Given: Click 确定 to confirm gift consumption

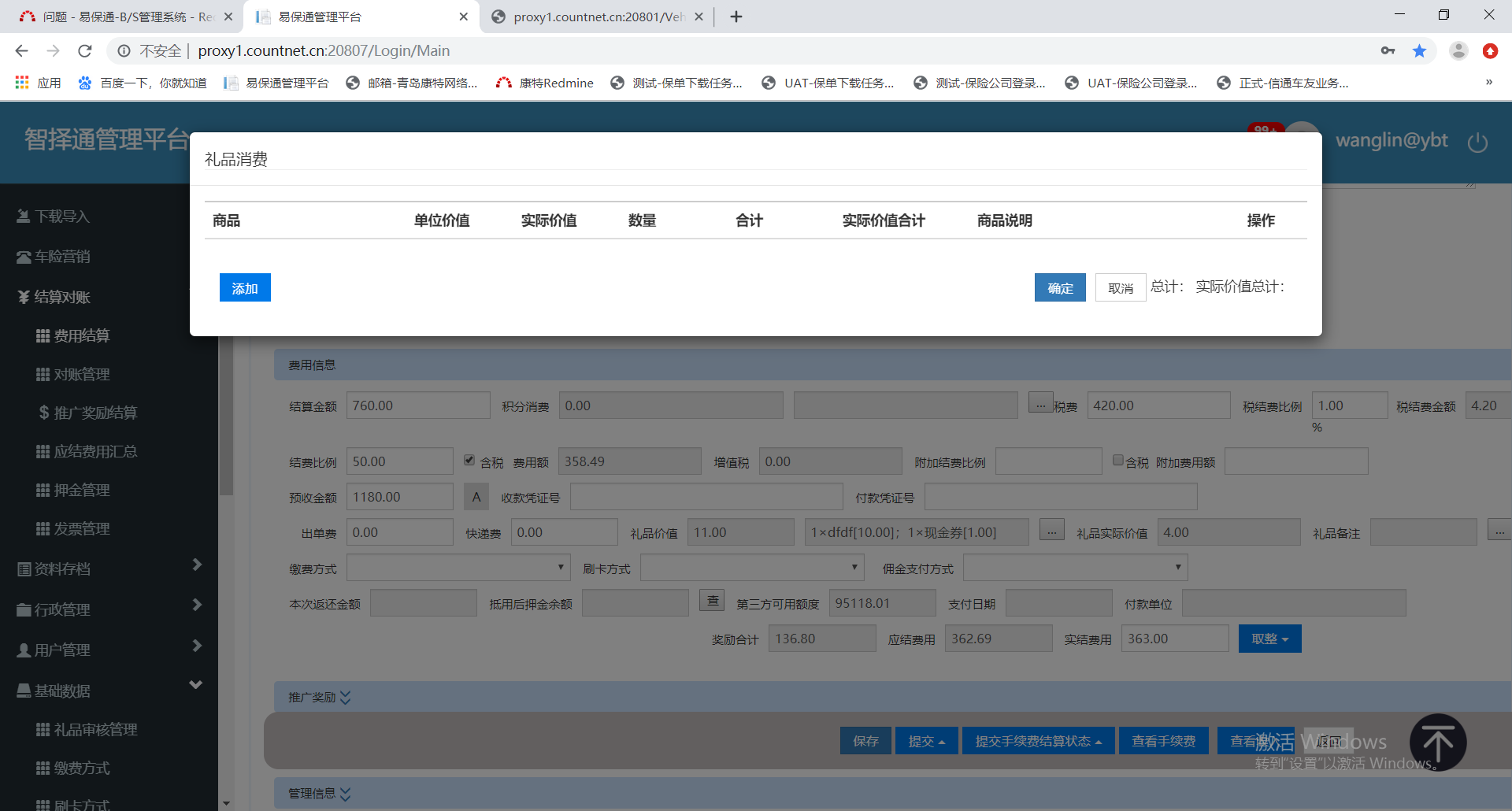Looking at the screenshot, I should pos(1060,288).
